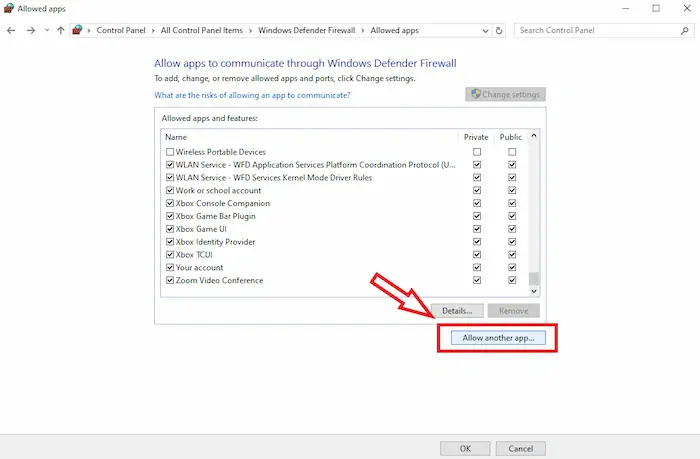Open the risks of allowing an app link

click(x=252, y=95)
